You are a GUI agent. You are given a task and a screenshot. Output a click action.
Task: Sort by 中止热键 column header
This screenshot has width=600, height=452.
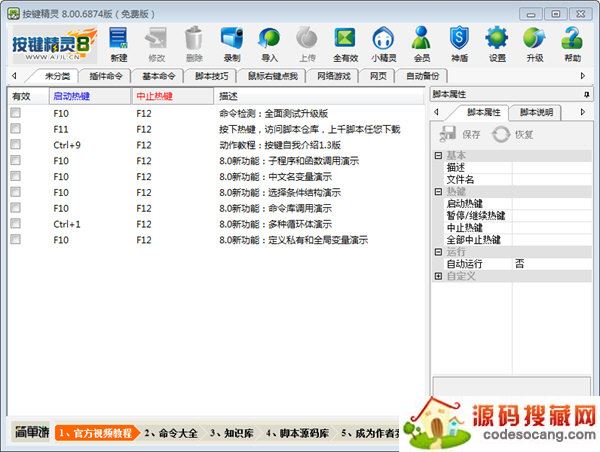click(x=173, y=96)
